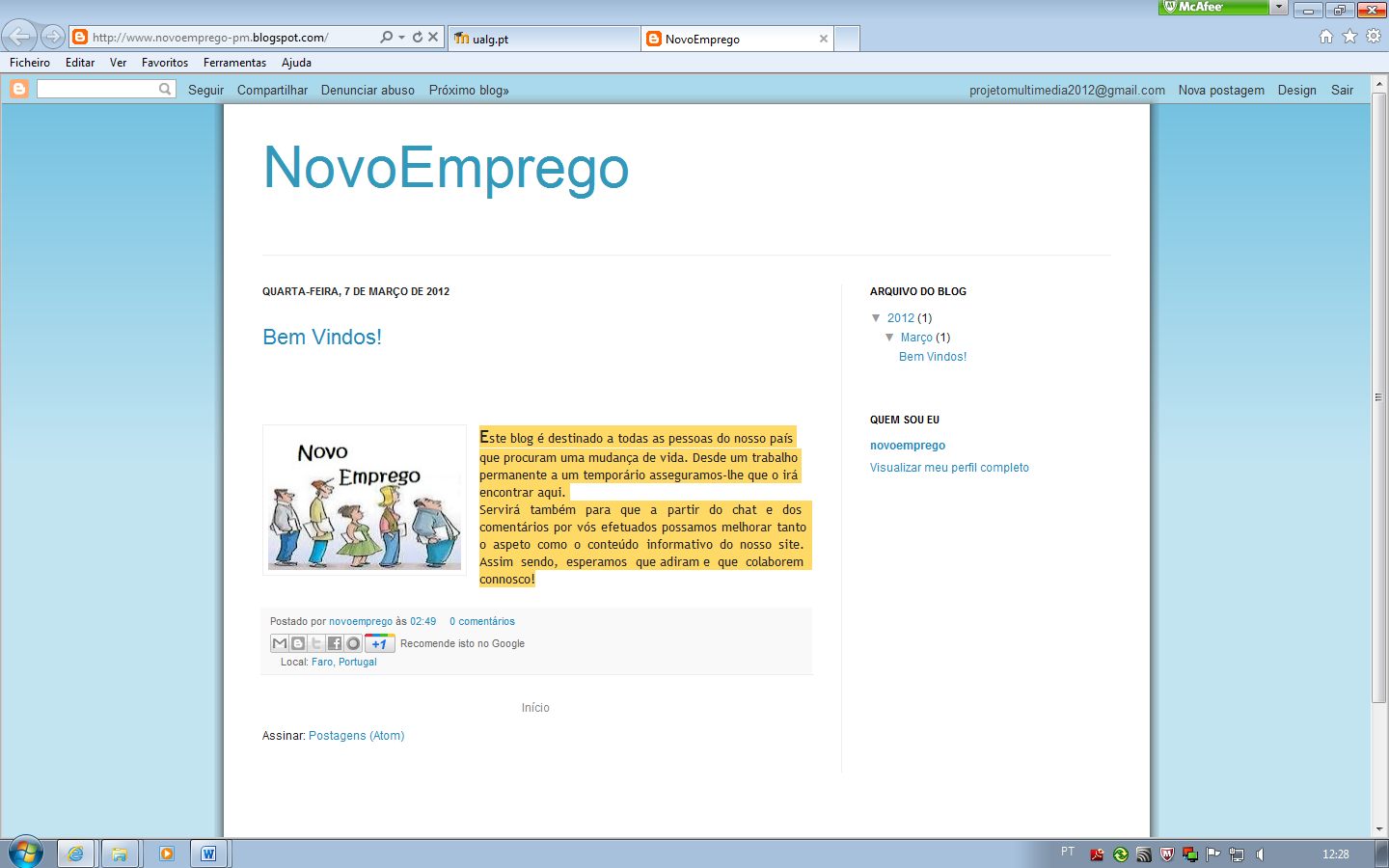This screenshot has height=868, width=1389.
Task: Open Favorites with the star icon
Action: pos(1349,36)
